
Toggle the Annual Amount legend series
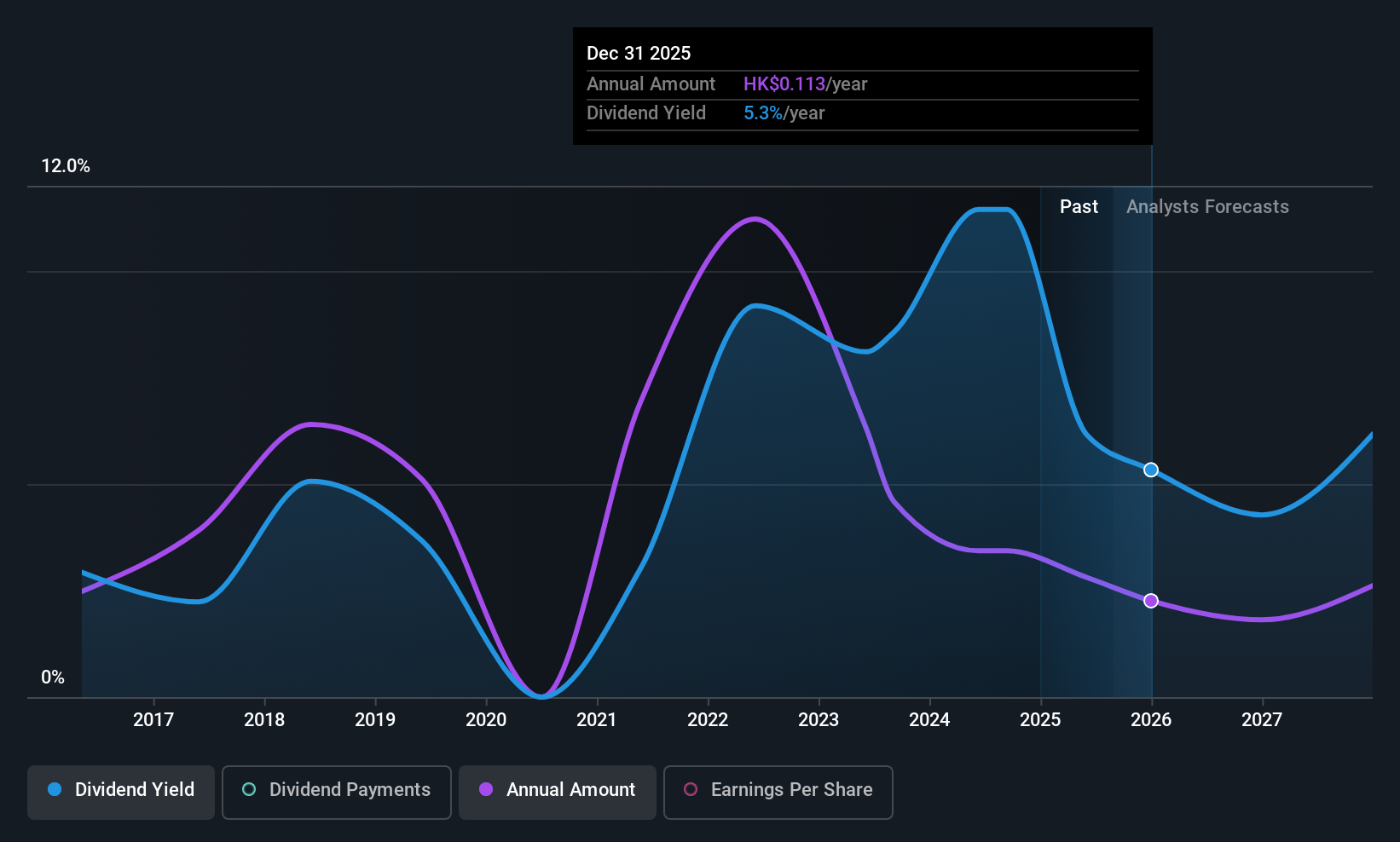coord(558,793)
